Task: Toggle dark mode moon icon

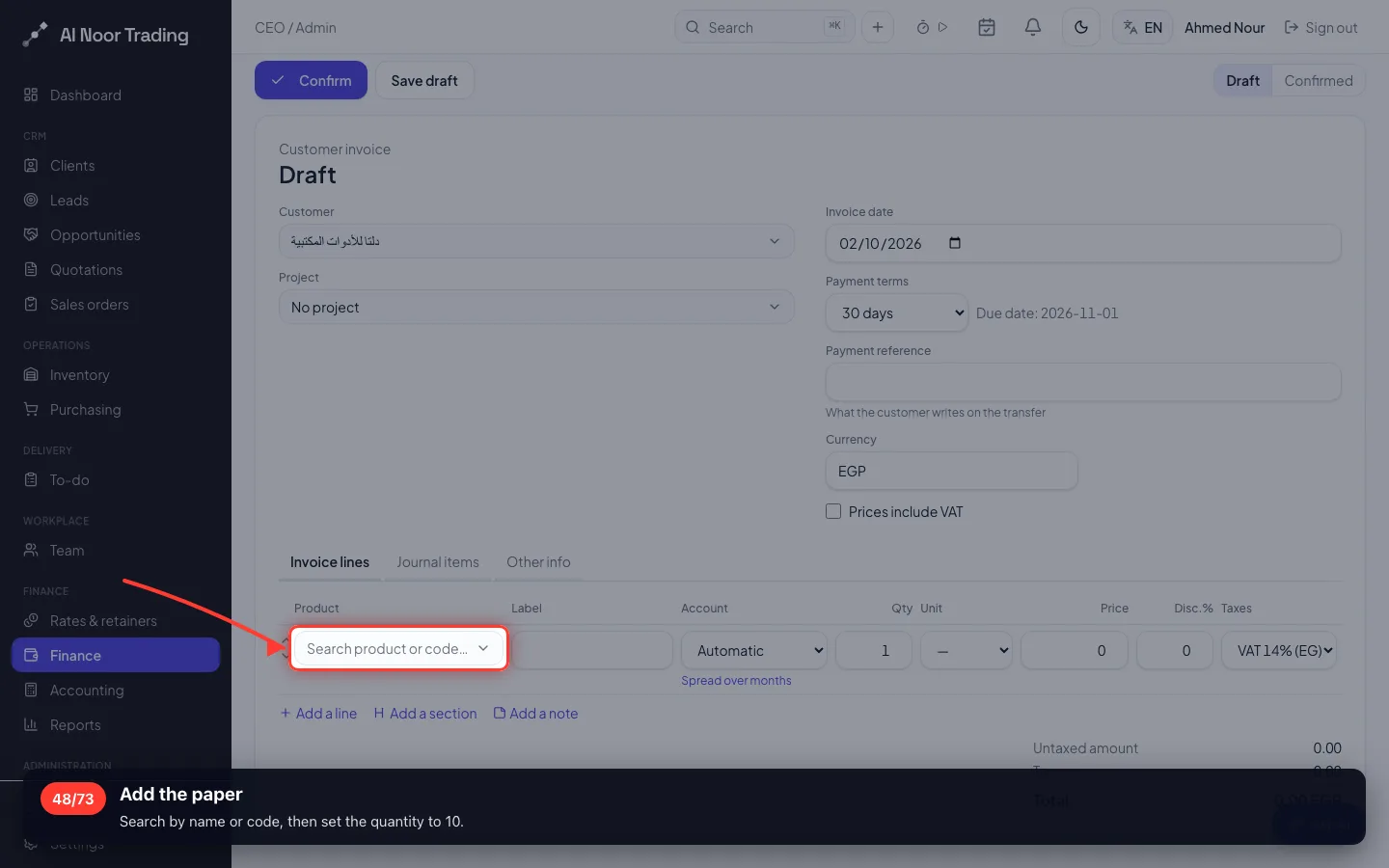Action: pos(1081,27)
